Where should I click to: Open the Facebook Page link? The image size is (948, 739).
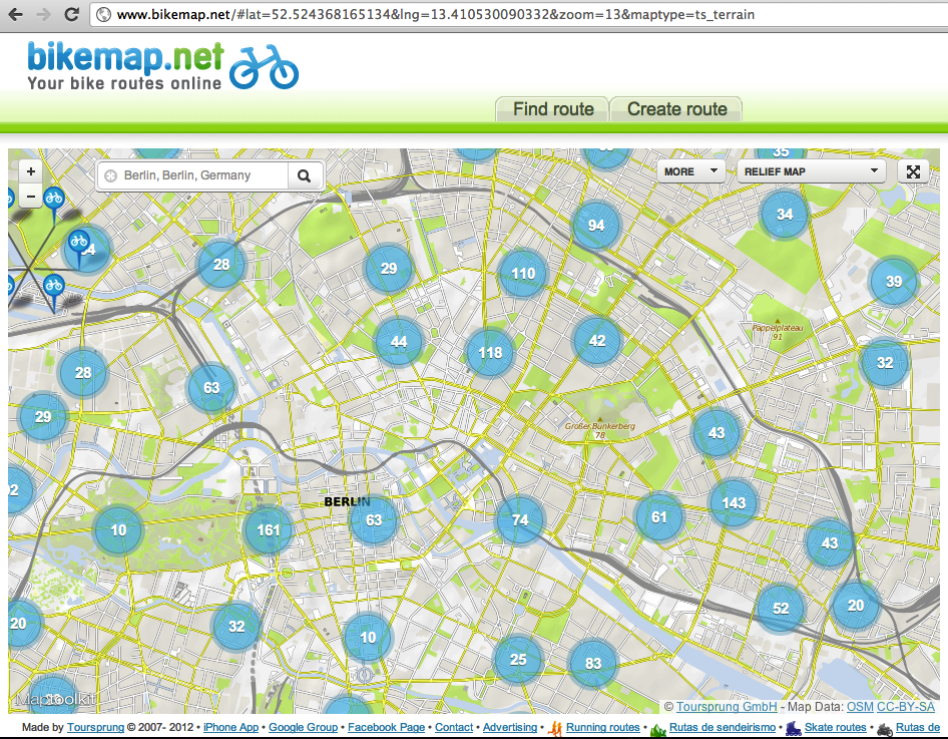(386, 727)
